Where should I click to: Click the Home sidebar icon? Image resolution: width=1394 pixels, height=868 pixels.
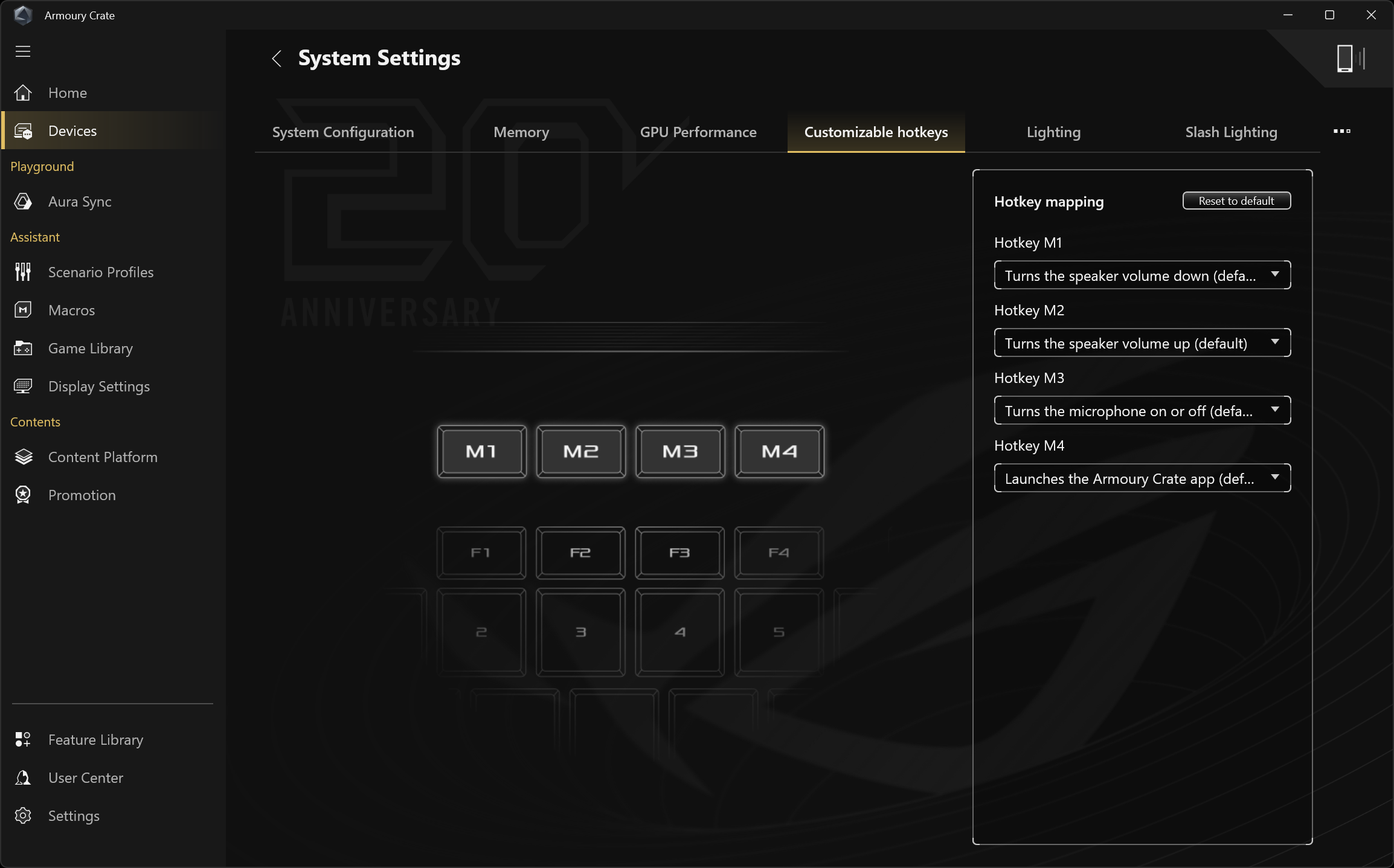pyautogui.click(x=23, y=93)
